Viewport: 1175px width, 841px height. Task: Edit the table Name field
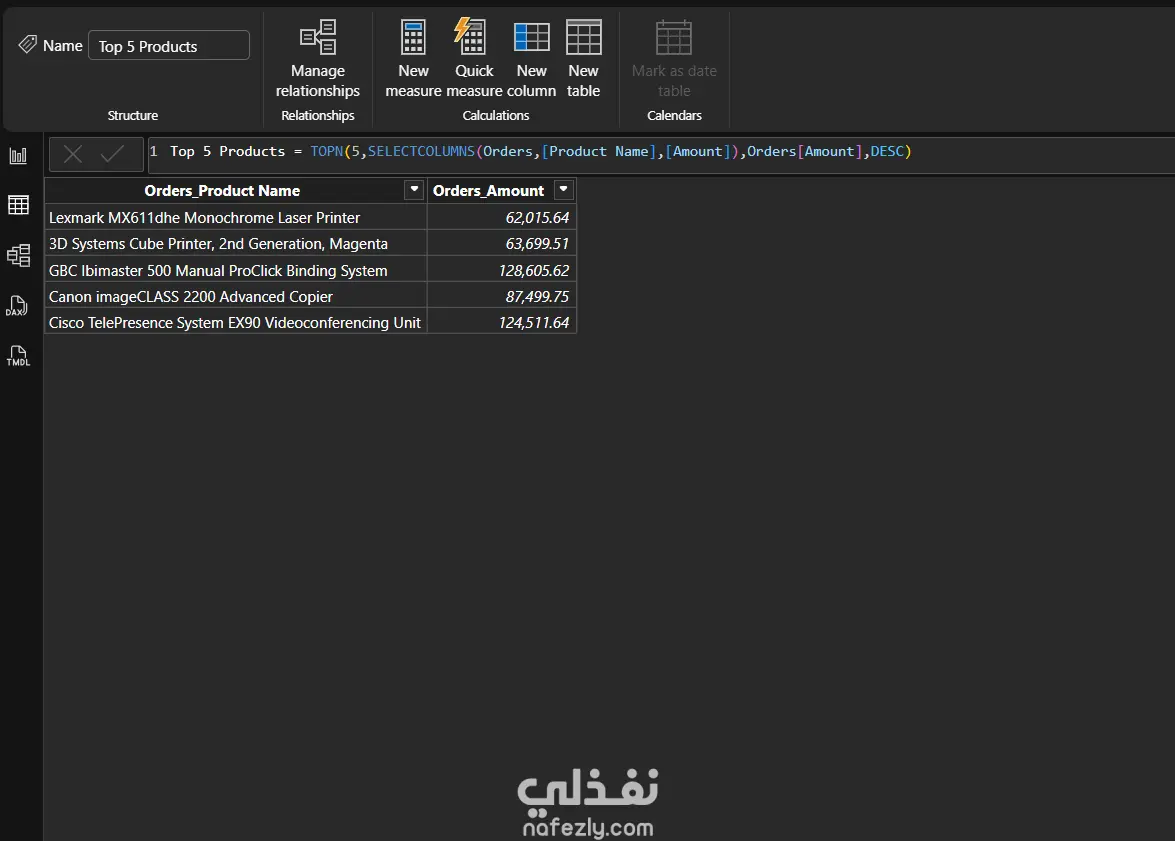[x=169, y=46]
